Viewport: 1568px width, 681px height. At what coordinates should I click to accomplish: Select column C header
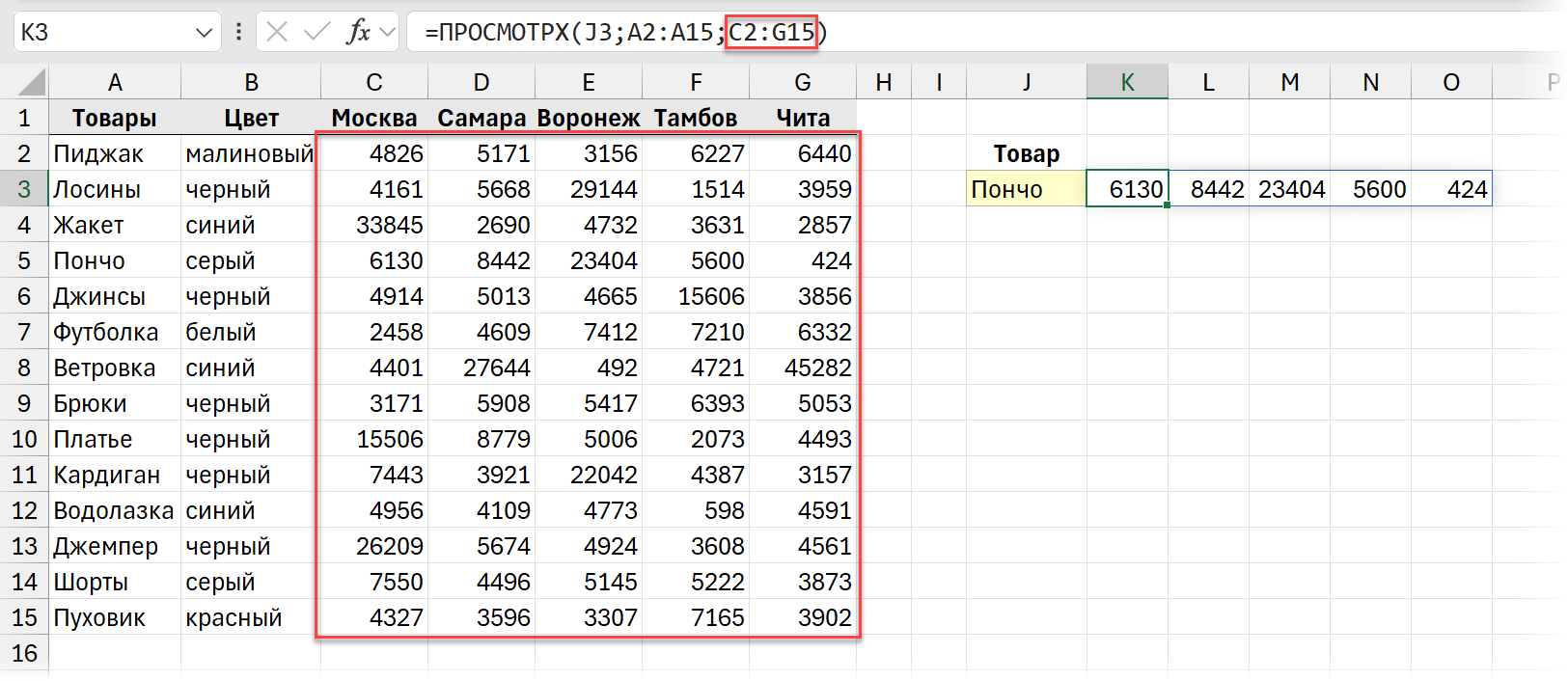[374, 83]
